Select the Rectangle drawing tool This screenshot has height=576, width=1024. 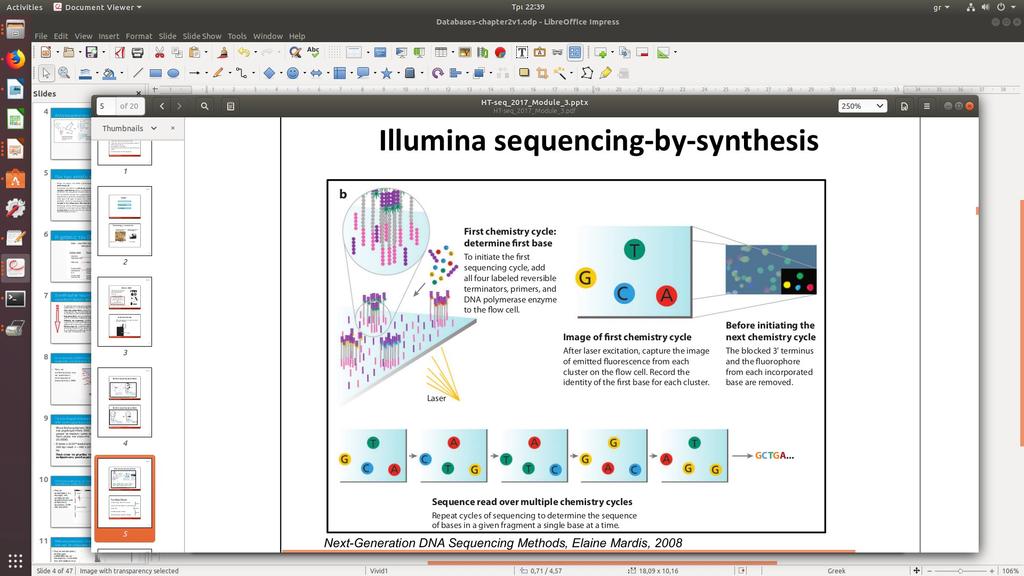(155, 73)
